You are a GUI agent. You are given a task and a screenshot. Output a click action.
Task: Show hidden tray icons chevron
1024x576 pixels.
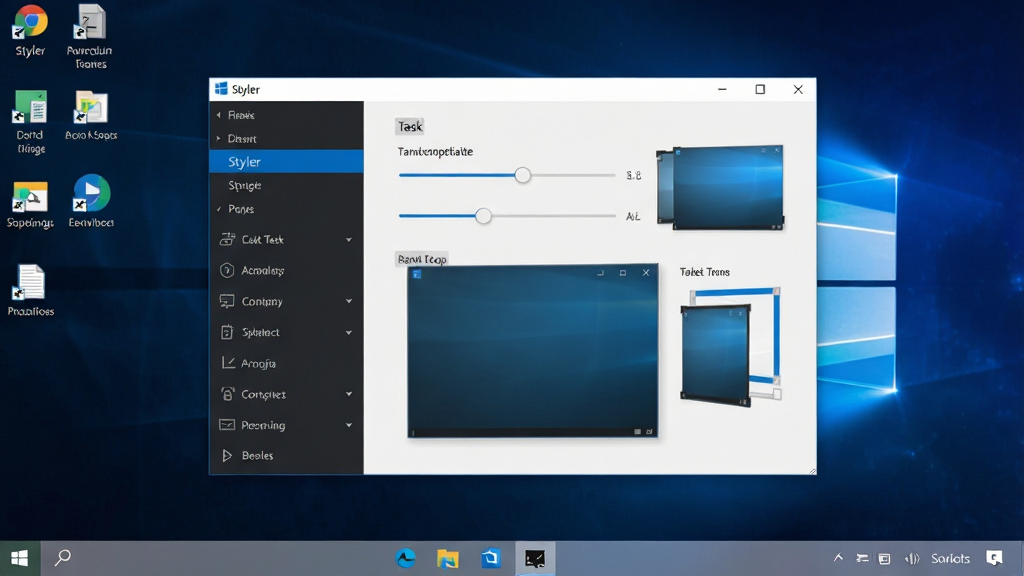point(839,558)
